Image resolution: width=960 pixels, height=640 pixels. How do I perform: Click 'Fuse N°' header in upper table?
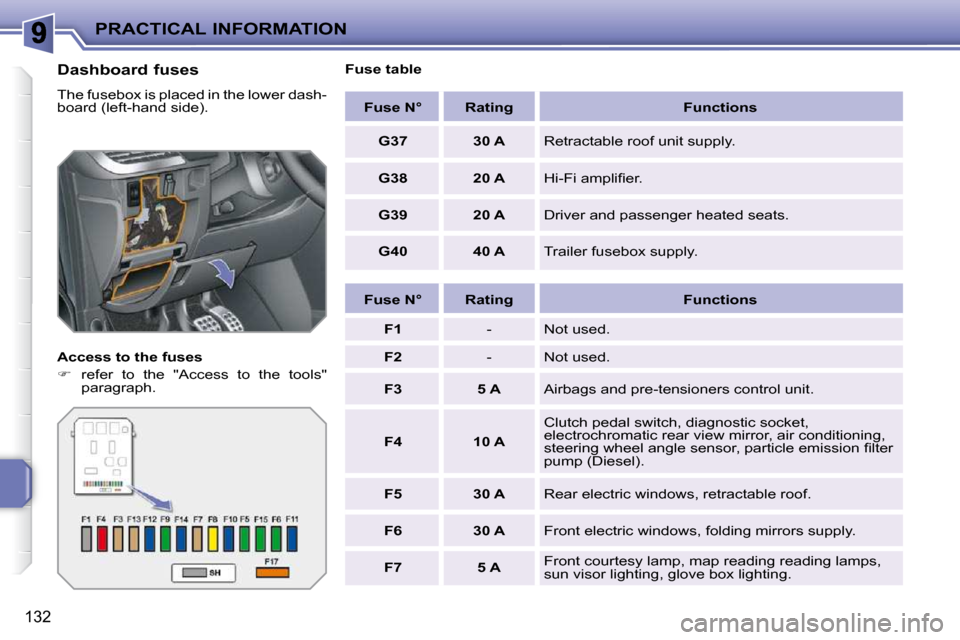392,107
